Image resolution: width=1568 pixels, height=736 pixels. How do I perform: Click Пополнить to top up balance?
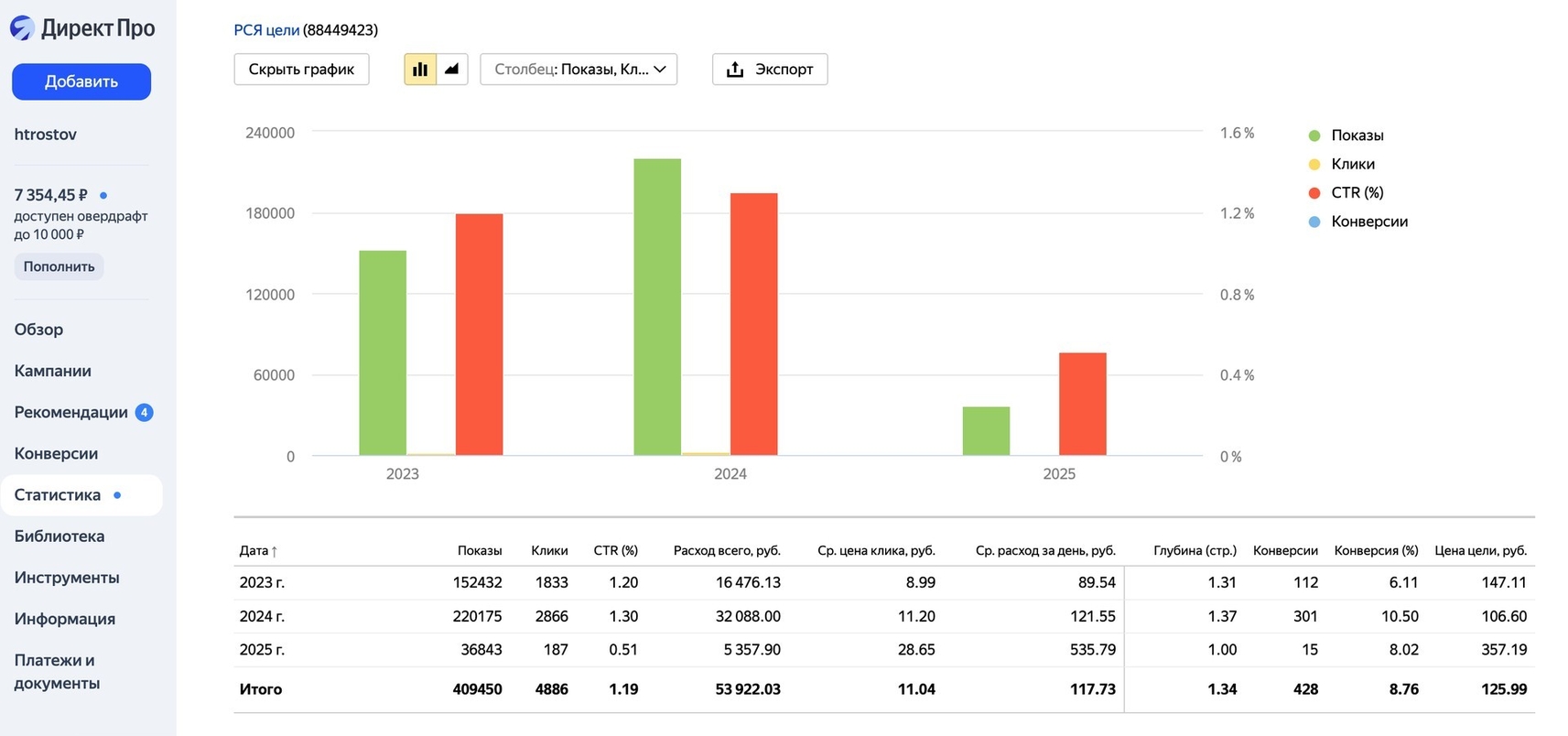(59, 266)
